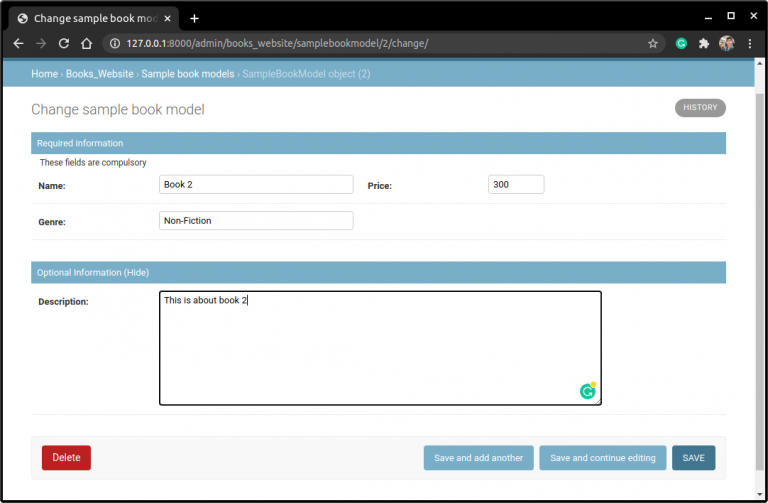
Task: Go to Home breadcrumb
Action: 45,74
